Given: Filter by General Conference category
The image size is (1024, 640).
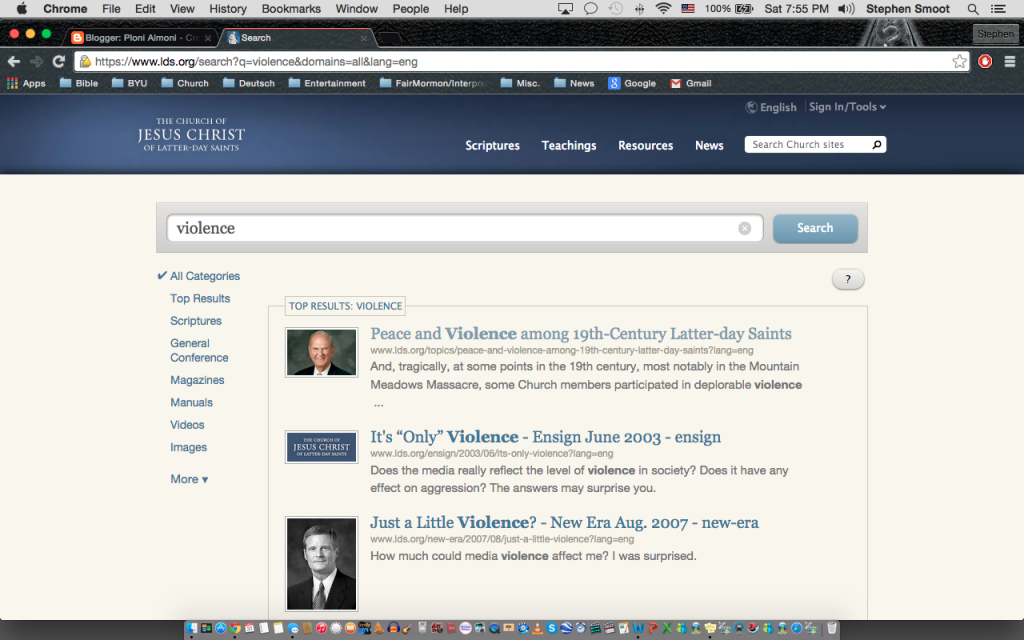Looking at the screenshot, I should coord(199,350).
